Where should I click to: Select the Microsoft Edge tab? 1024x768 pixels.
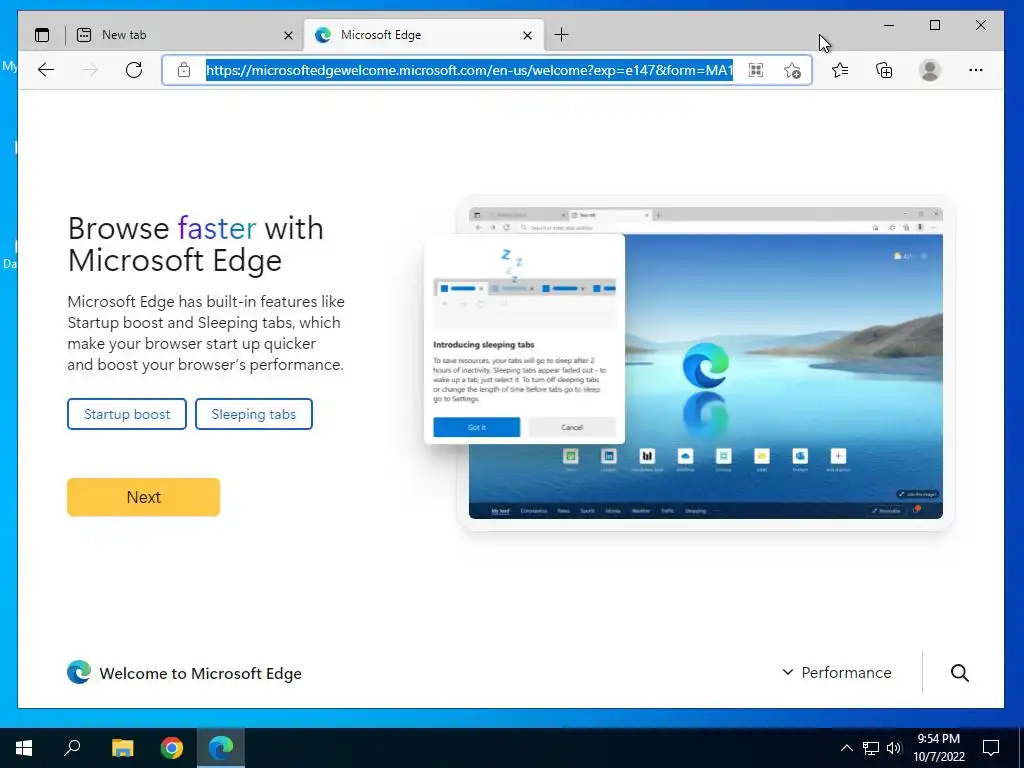(424, 35)
